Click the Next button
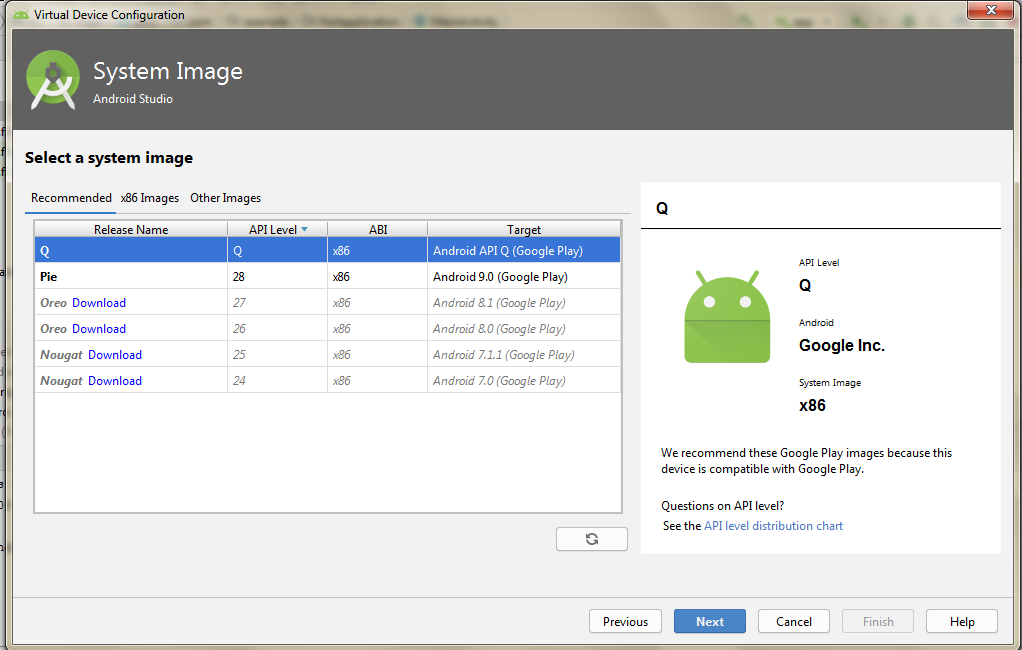The width and height of the screenshot is (1022, 650). pos(710,621)
